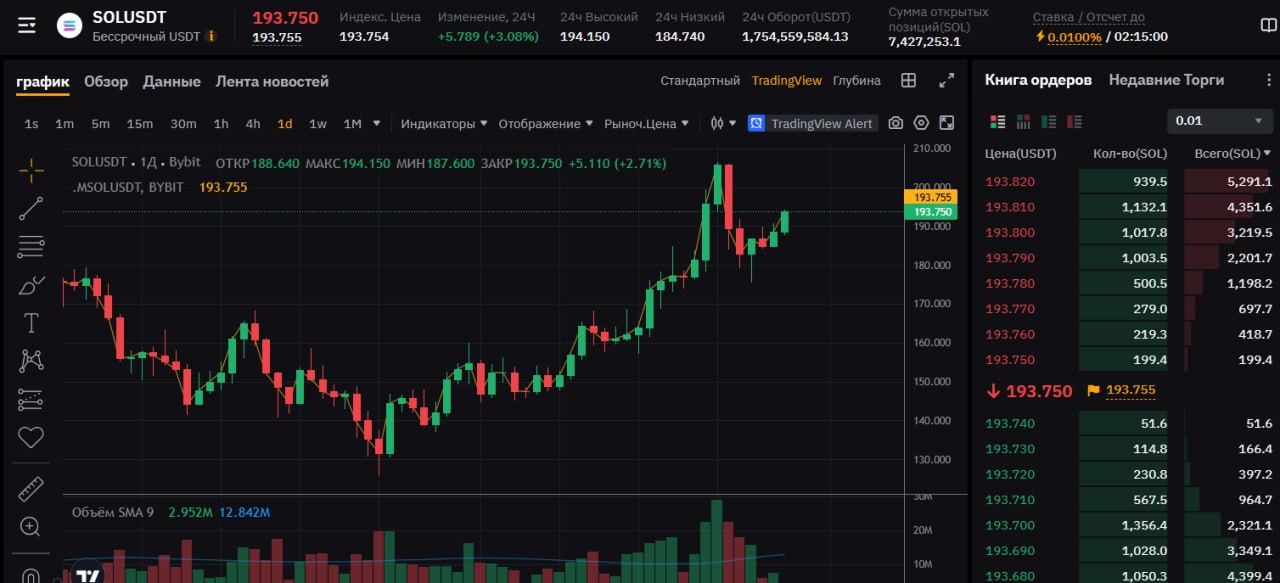Expand more timeframes arrow after 1M
This screenshot has width=1280, height=583.
(377, 124)
